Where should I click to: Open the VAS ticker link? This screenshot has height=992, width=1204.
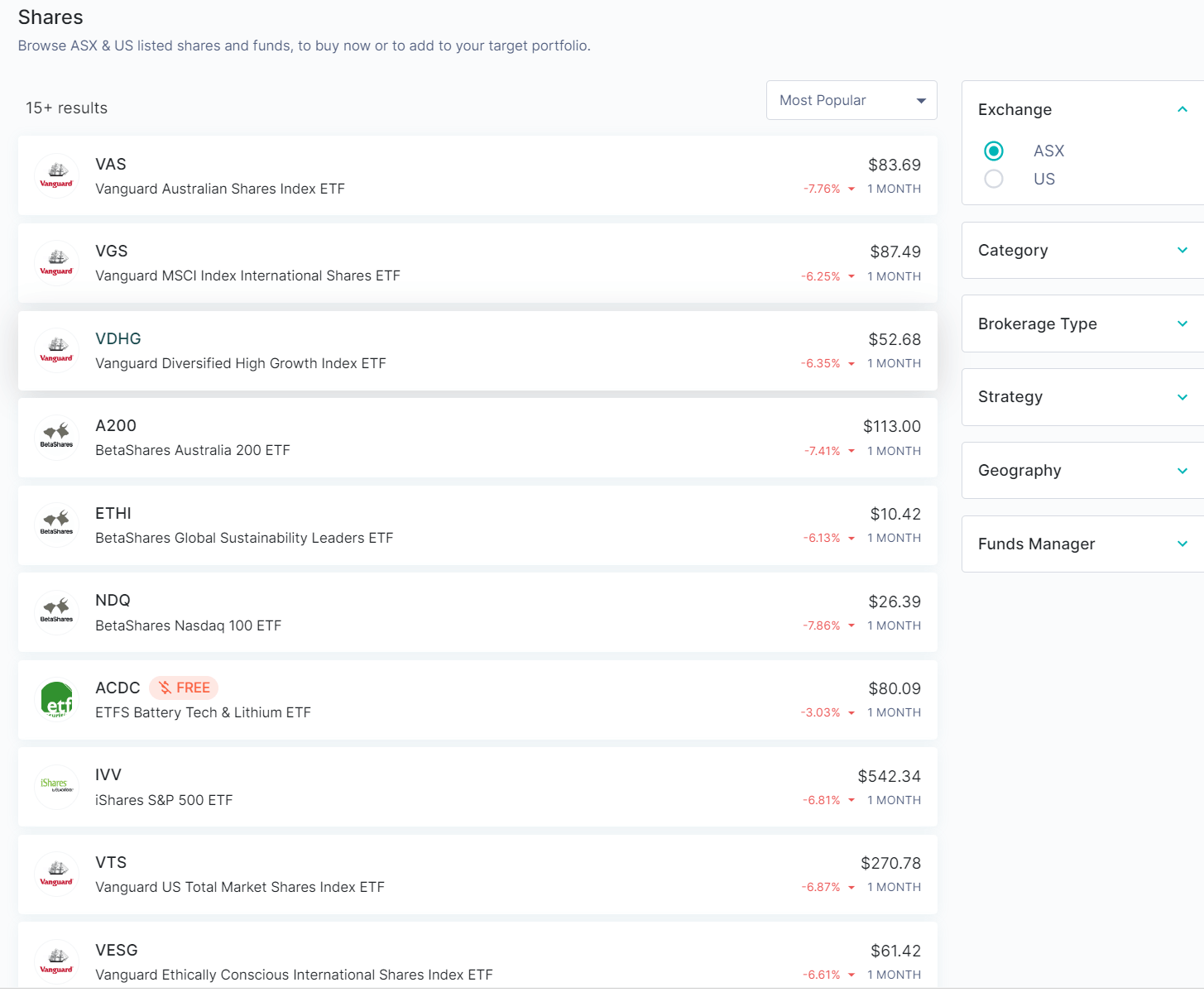[x=111, y=164]
